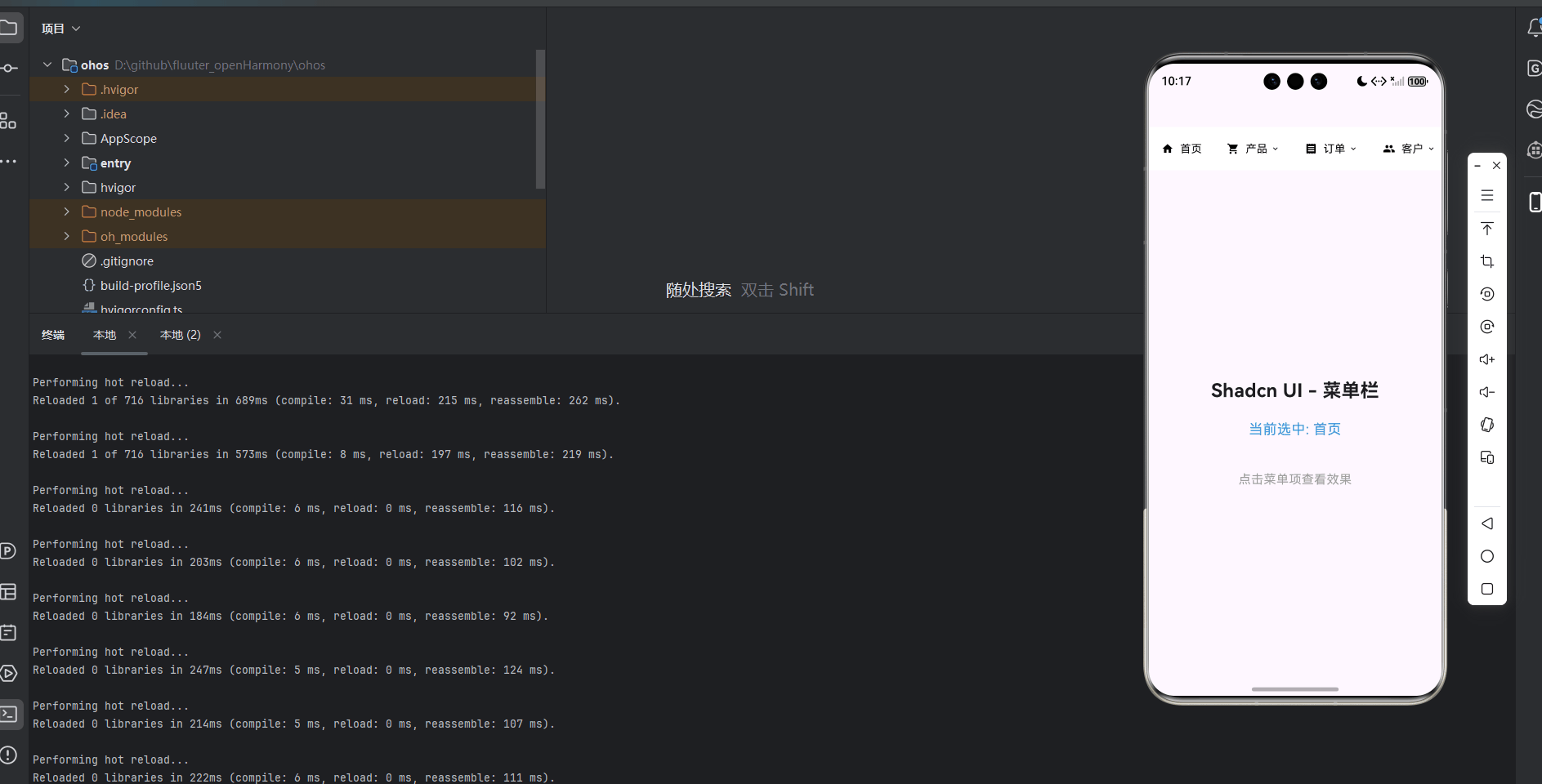Viewport: 1542px width, 784px height.
Task: Click the circled P icon in left sidebar
Action: [8, 551]
